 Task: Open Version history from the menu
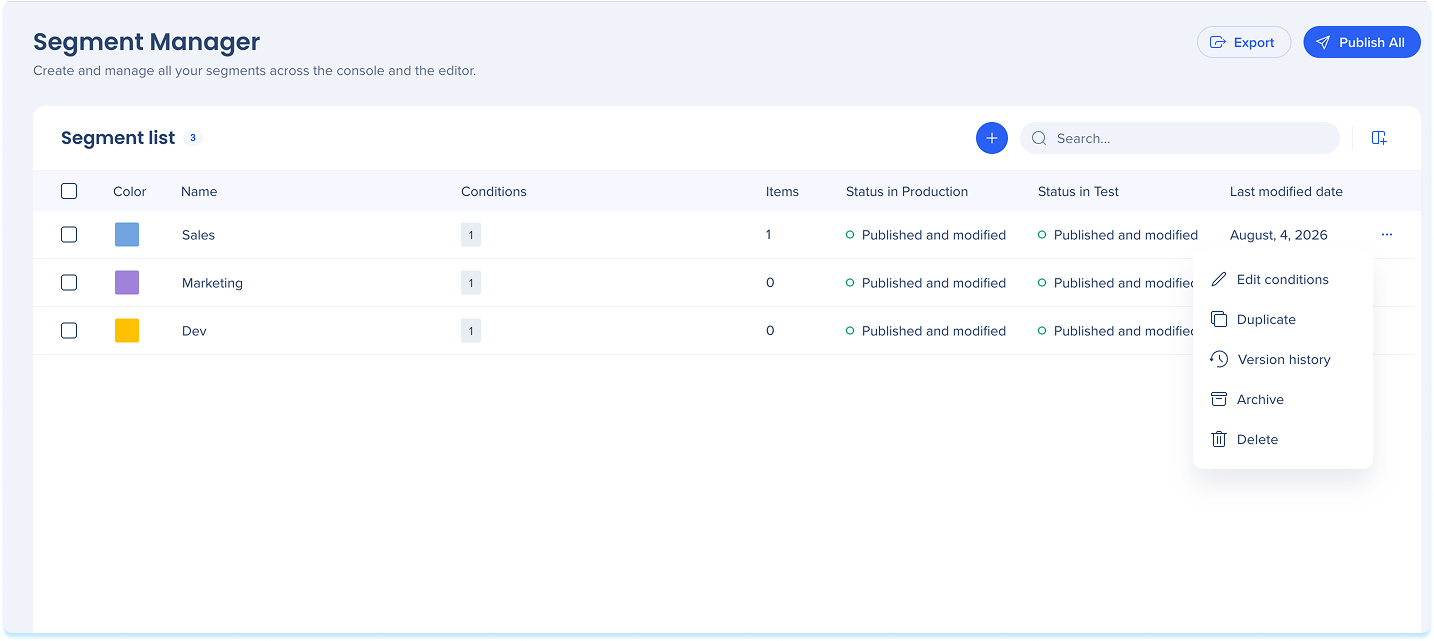point(1283,359)
